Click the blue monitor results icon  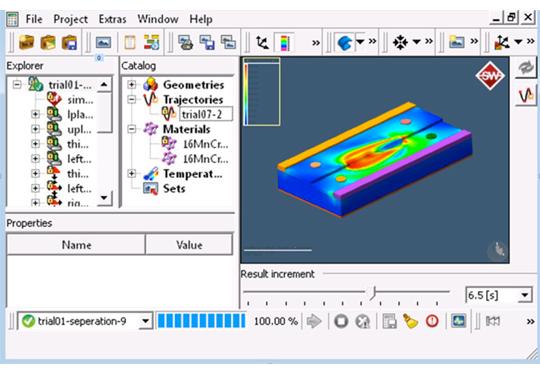pyautogui.click(x=459, y=321)
